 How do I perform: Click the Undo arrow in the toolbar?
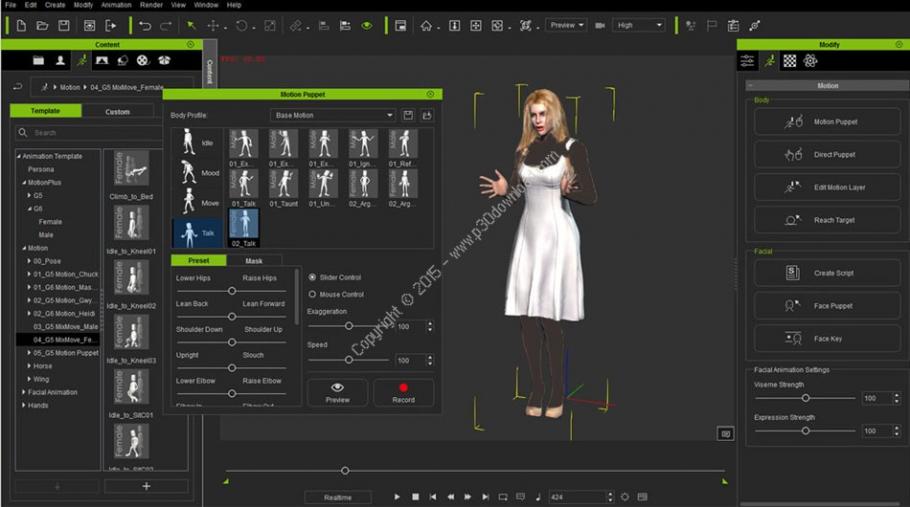pyautogui.click(x=145, y=25)
